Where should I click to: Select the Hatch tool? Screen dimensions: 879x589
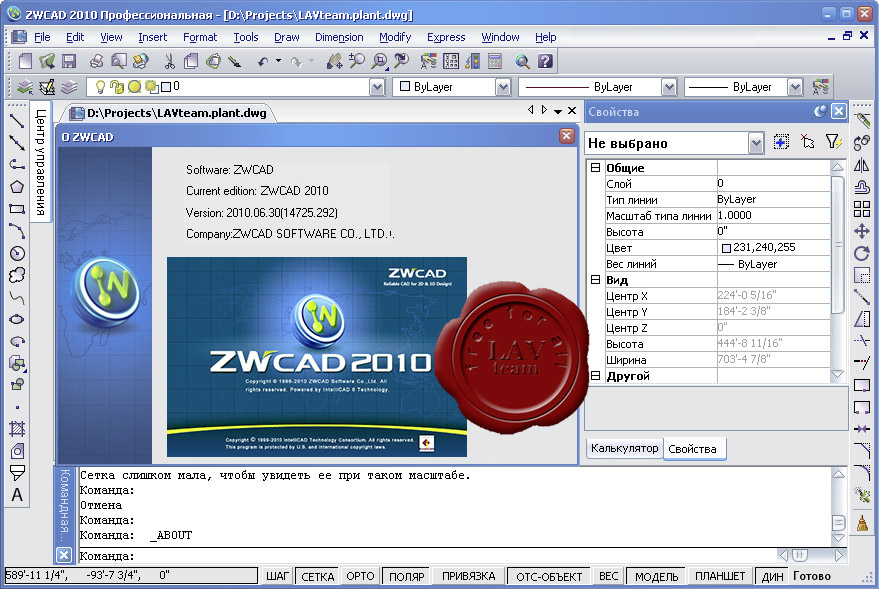(17, 429)
